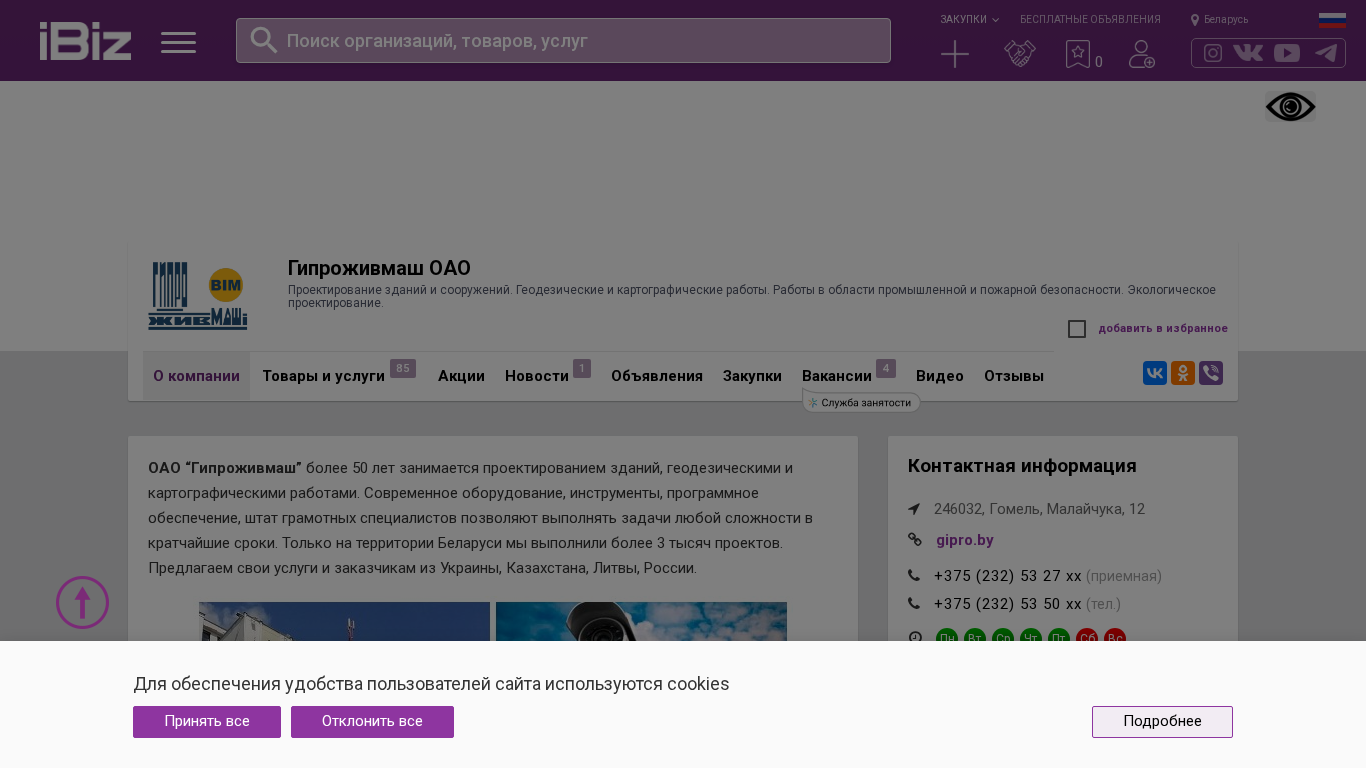Viewport: 1366px width, 768px height.
Task: Click the magnifier search icon
Action: coord(264,40)
